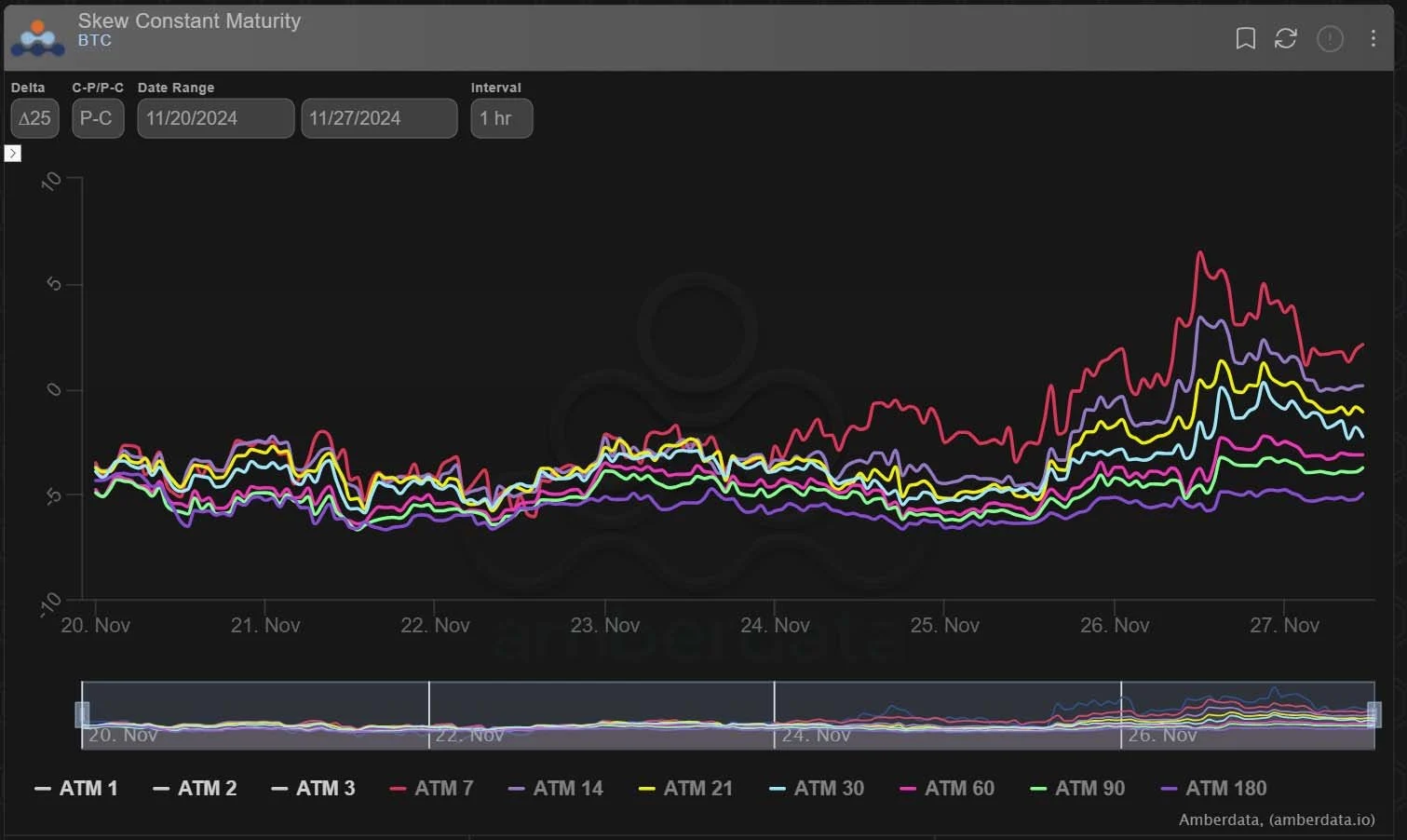Click the Amberdata logo icon

click(37, 38)
